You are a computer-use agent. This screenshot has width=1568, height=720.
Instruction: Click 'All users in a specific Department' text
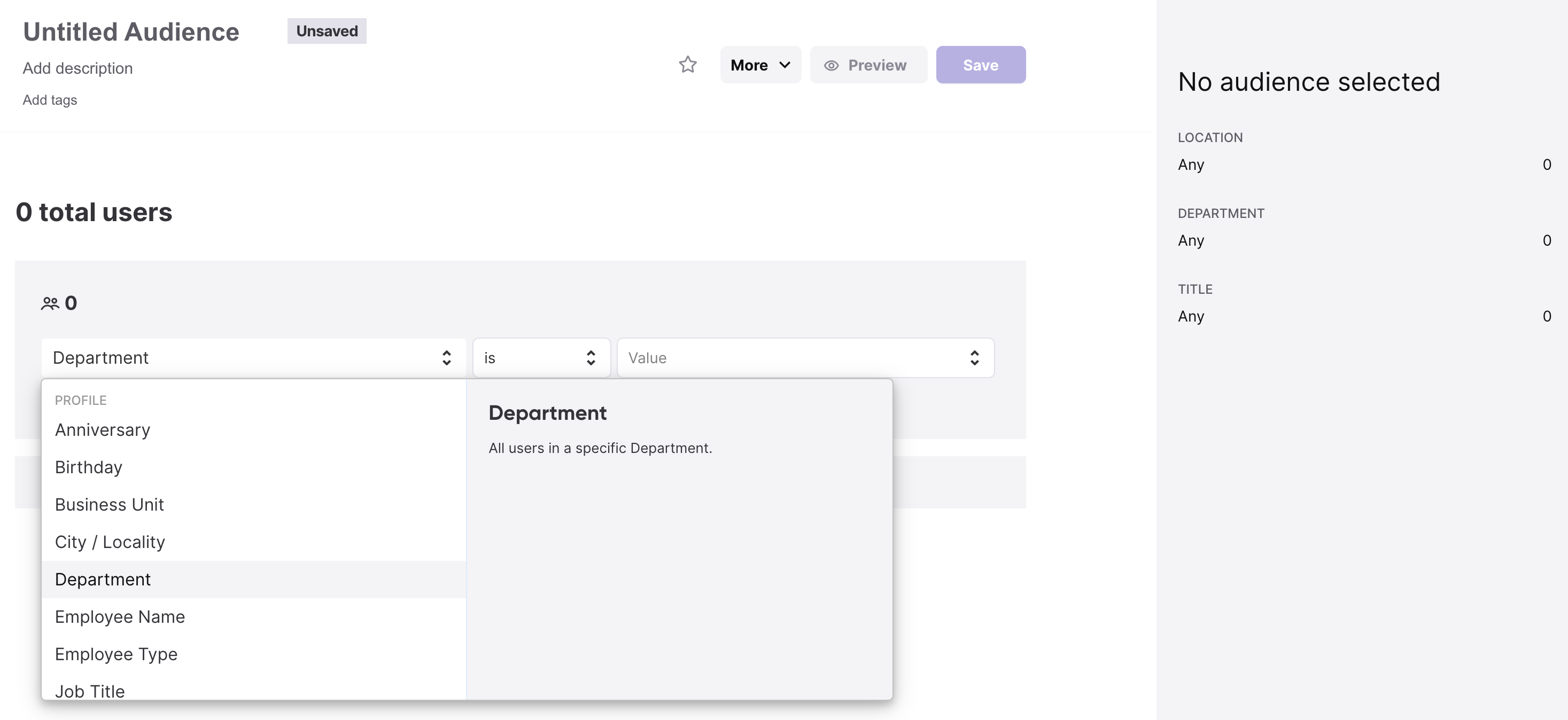600,448
